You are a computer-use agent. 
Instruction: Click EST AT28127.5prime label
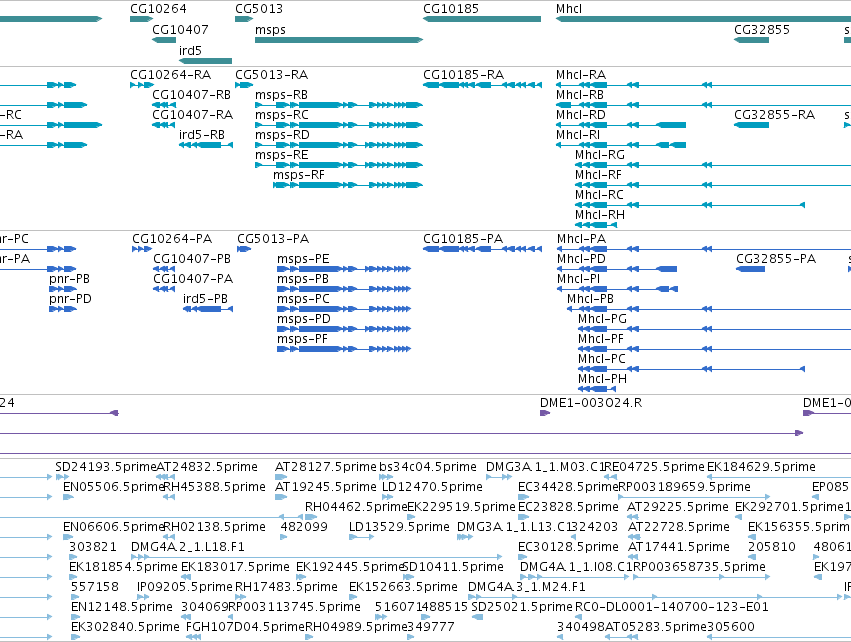click(x=326, y=467)
